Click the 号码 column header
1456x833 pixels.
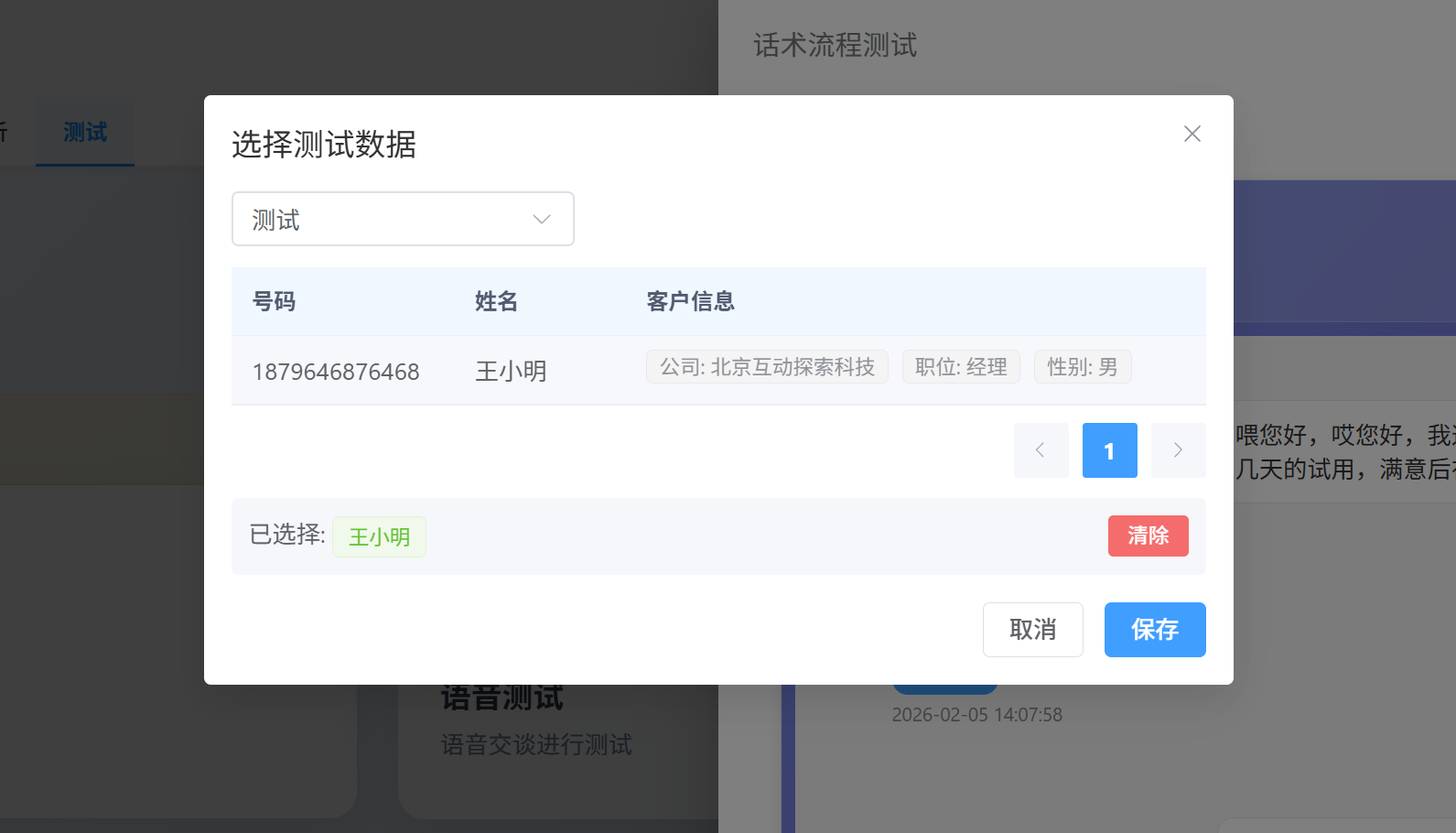click(274, 301)
